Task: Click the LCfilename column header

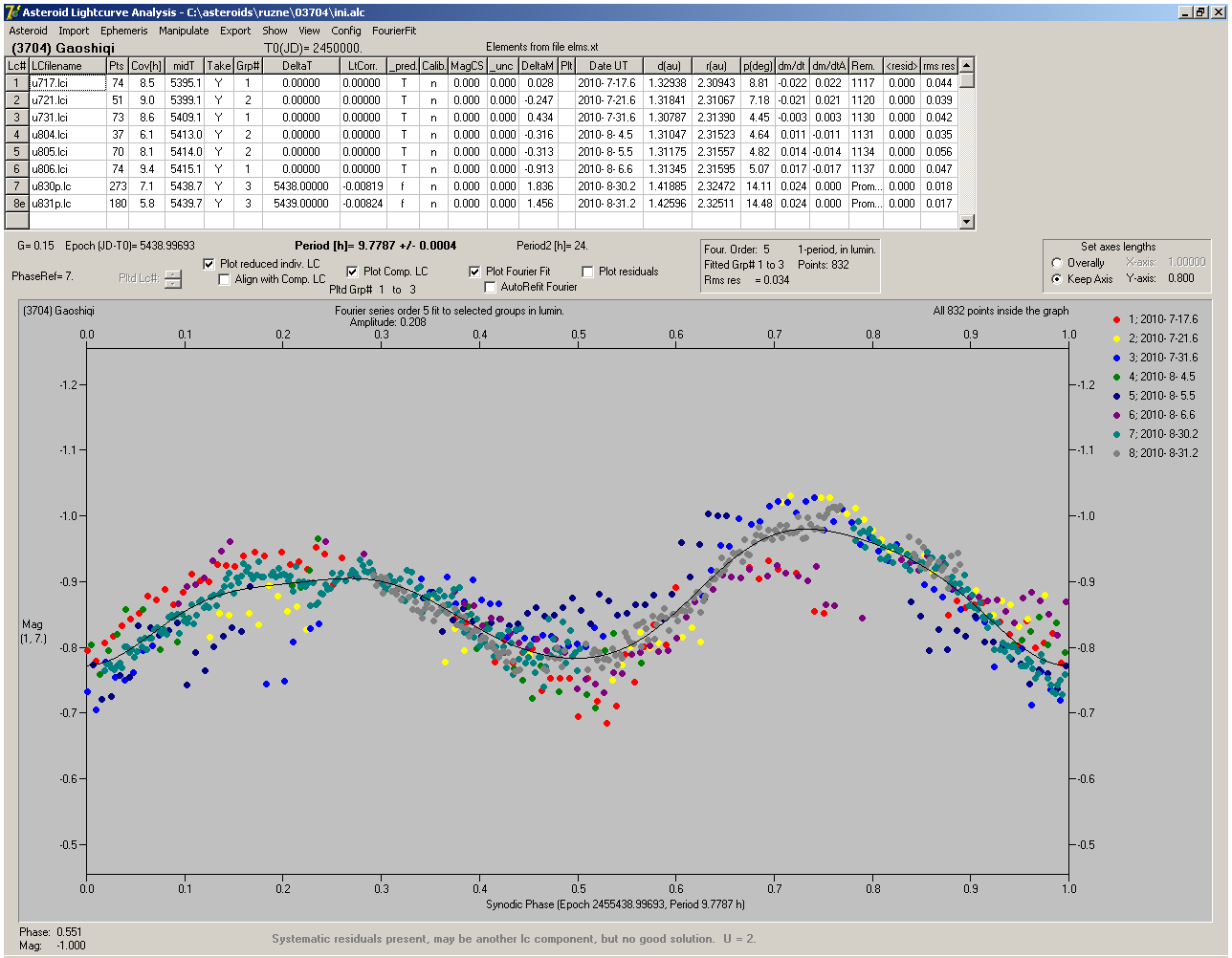Action: click(68, 66)
